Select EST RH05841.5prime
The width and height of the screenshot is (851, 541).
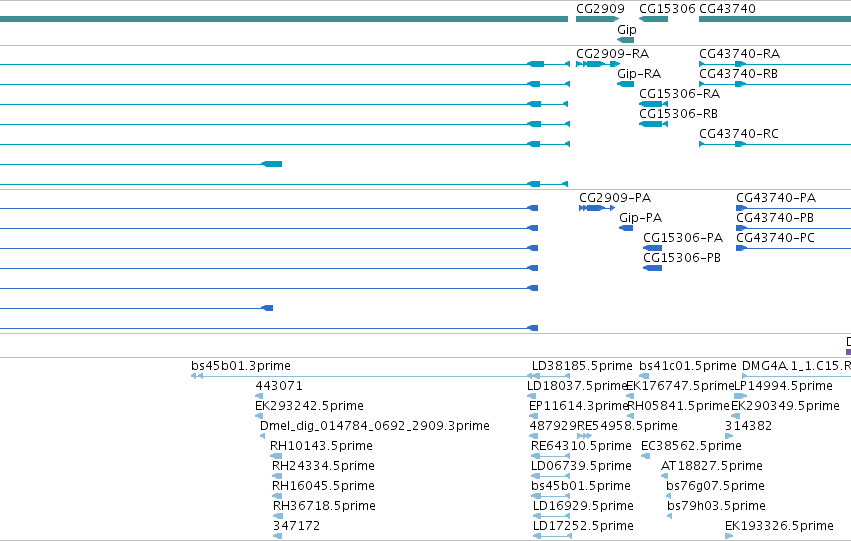[678, 406]
